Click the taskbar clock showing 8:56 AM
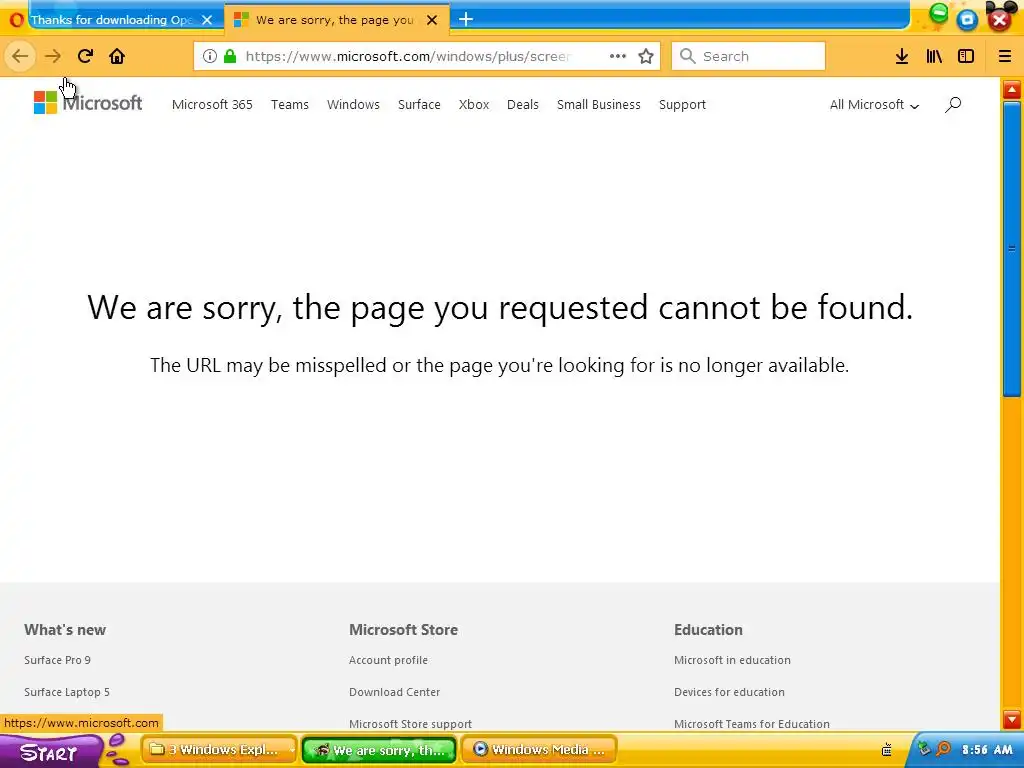The height and width of the screenshot is (768, 1024). click(987, 750)
